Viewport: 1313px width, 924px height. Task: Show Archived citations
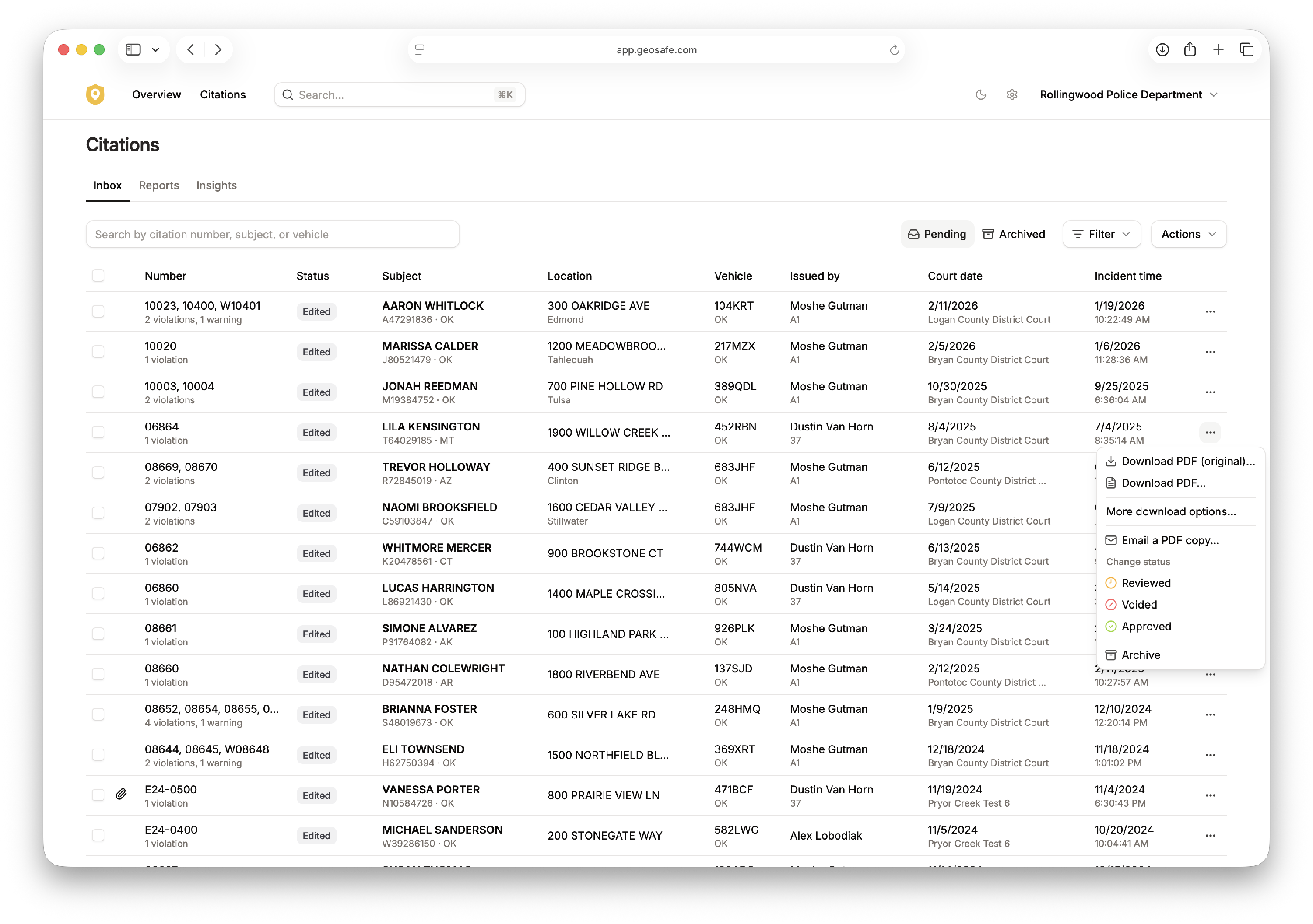tap(1014, 234)
